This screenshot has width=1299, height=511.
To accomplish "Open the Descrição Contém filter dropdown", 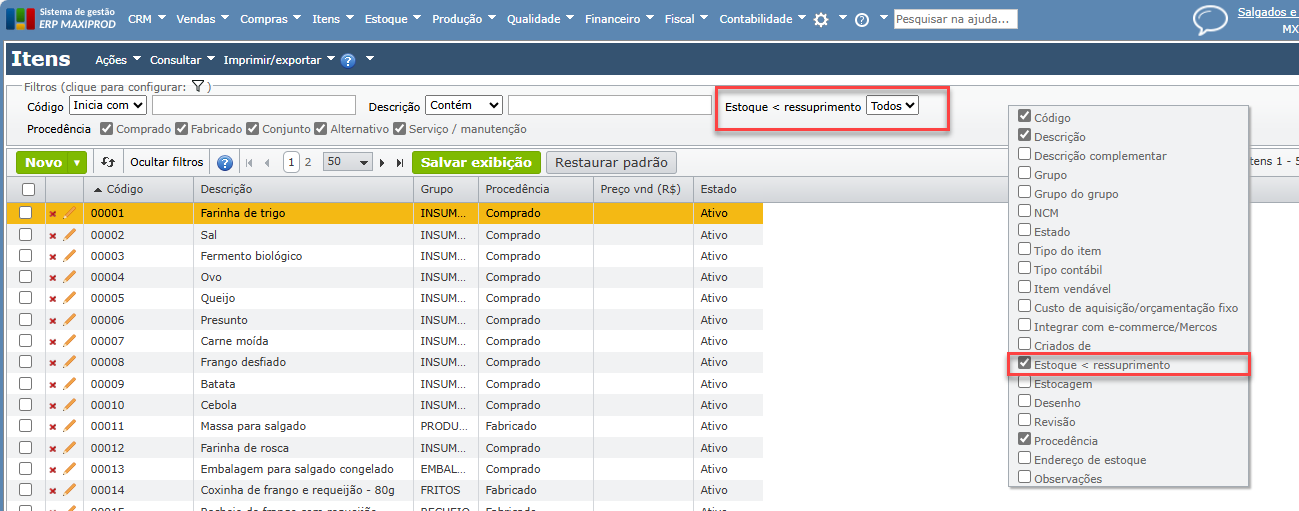I will click(x=464, y=105).
